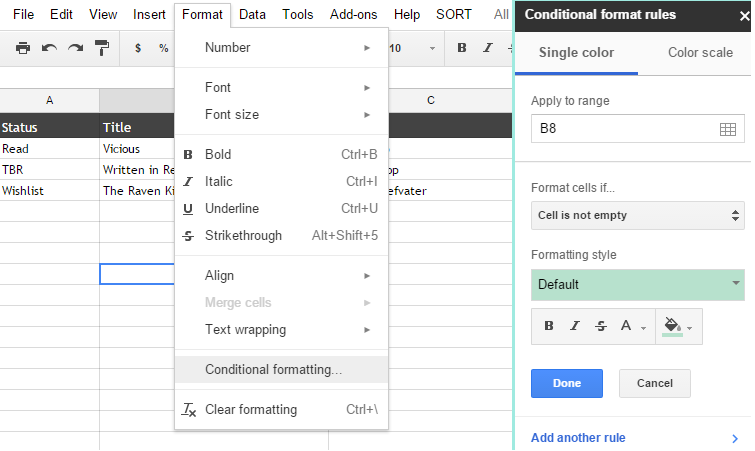755x451 pixels.
Task: Choose Conditional formatting from the Format menu
Action: [x=273, y=369]
